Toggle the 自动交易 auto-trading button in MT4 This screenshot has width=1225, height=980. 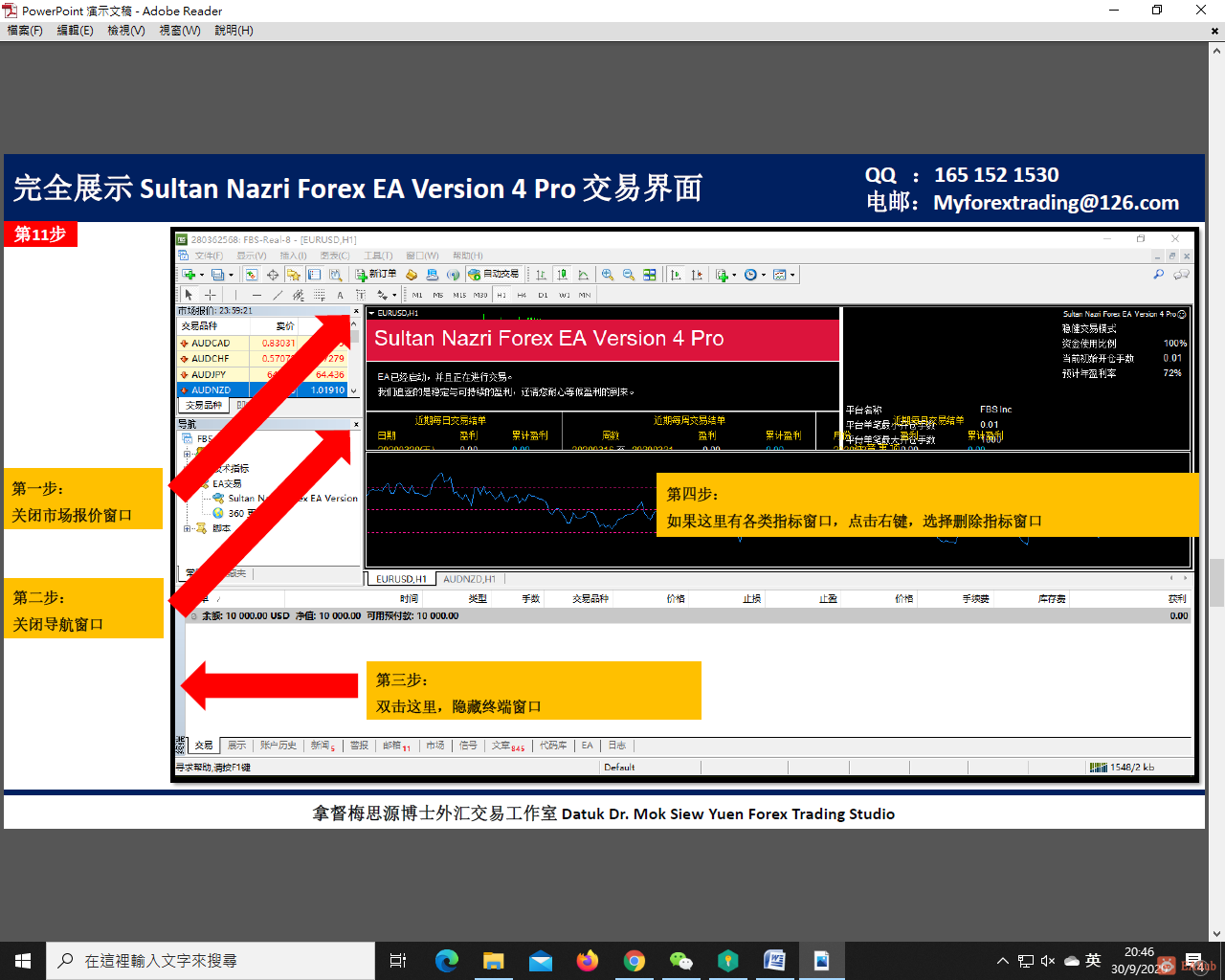coord(494,275)
